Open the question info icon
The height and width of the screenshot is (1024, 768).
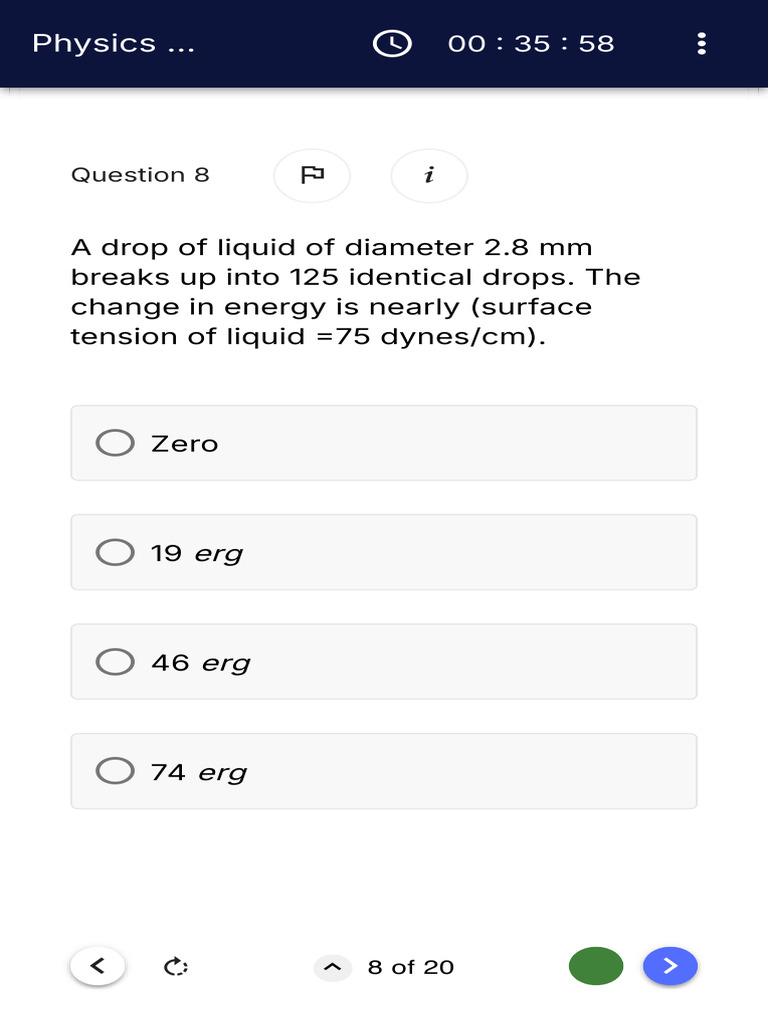tap(429, 175)
